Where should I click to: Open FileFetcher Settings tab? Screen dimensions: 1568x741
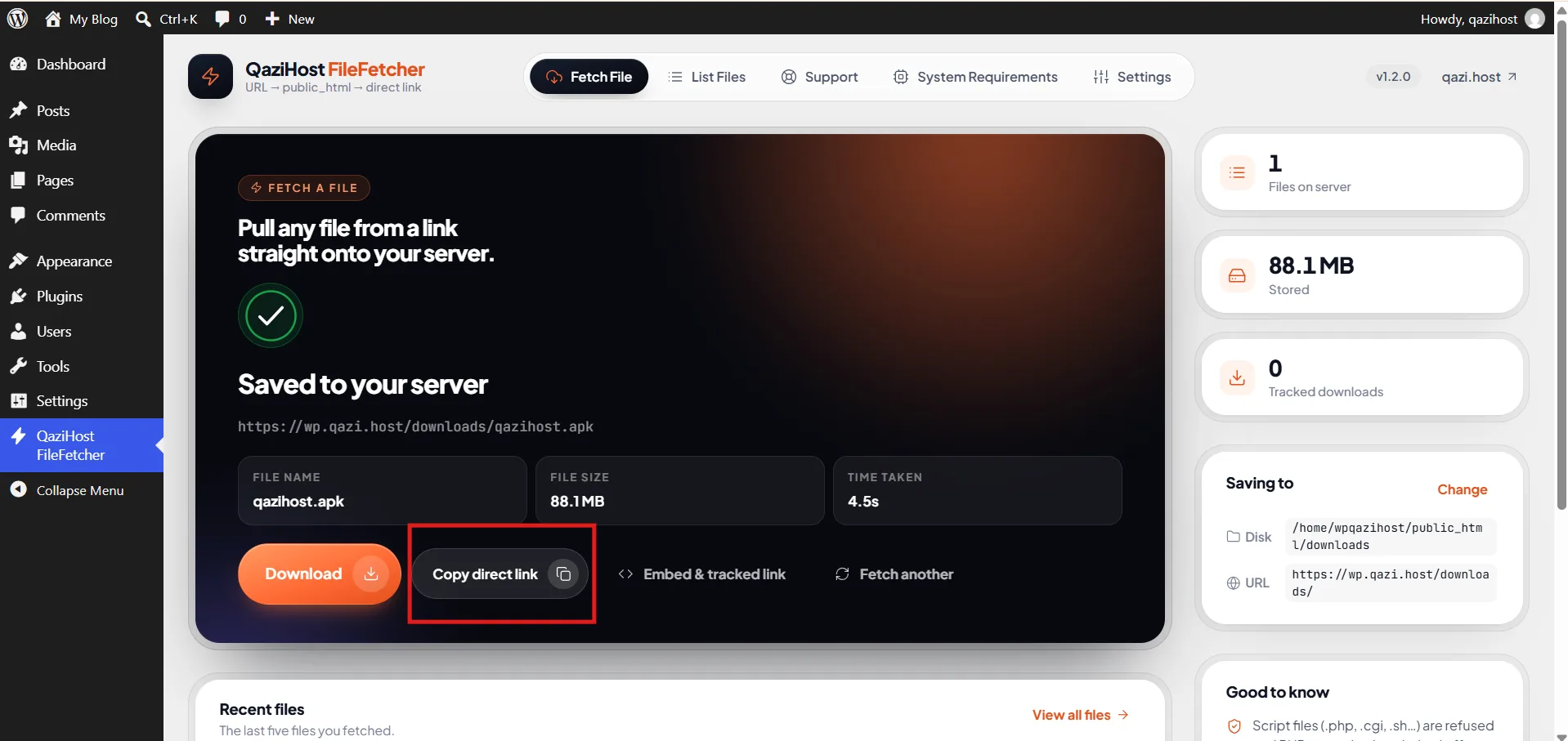[x=1132, y=77]
